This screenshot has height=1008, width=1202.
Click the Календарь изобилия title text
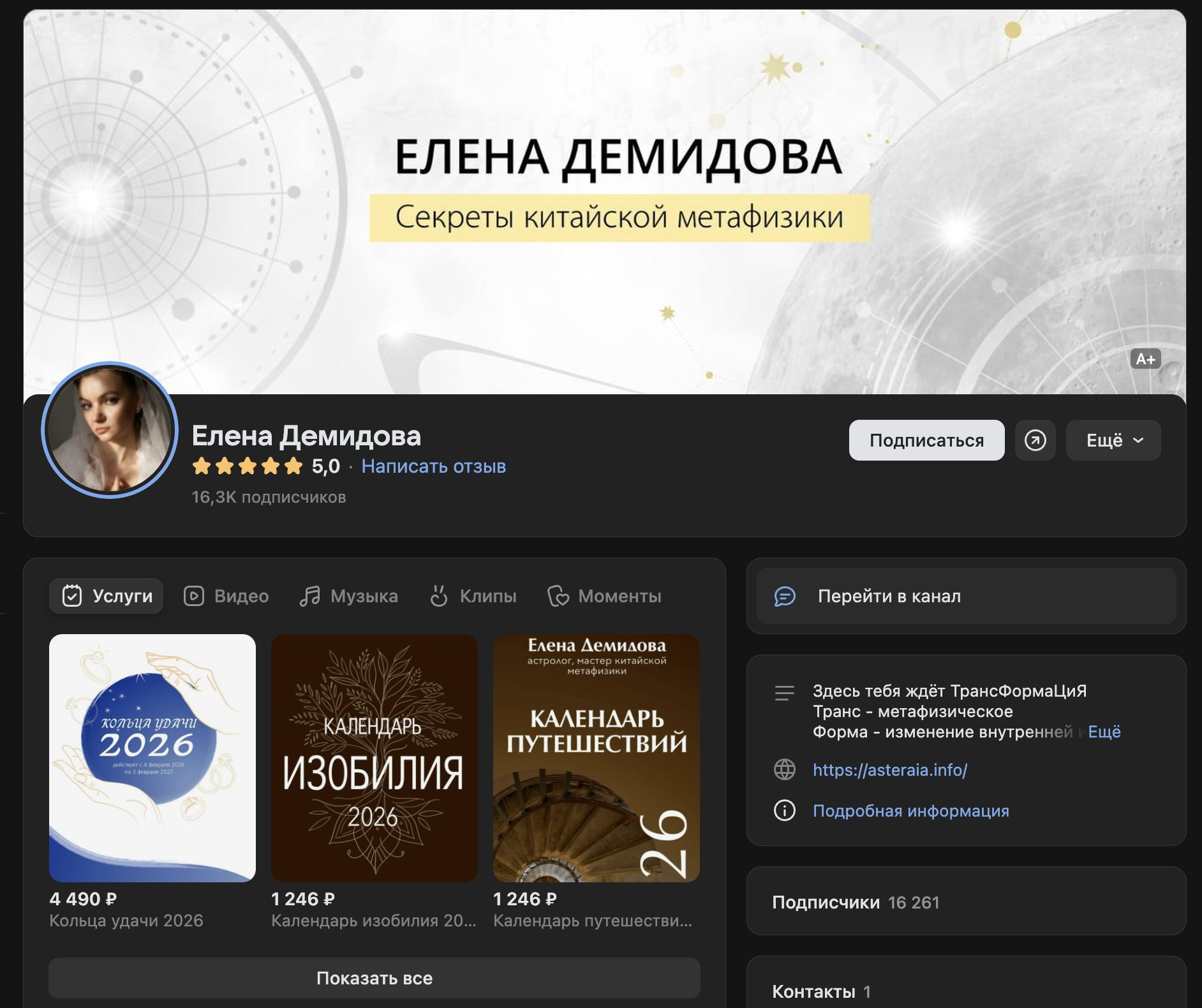pos(374,921)
